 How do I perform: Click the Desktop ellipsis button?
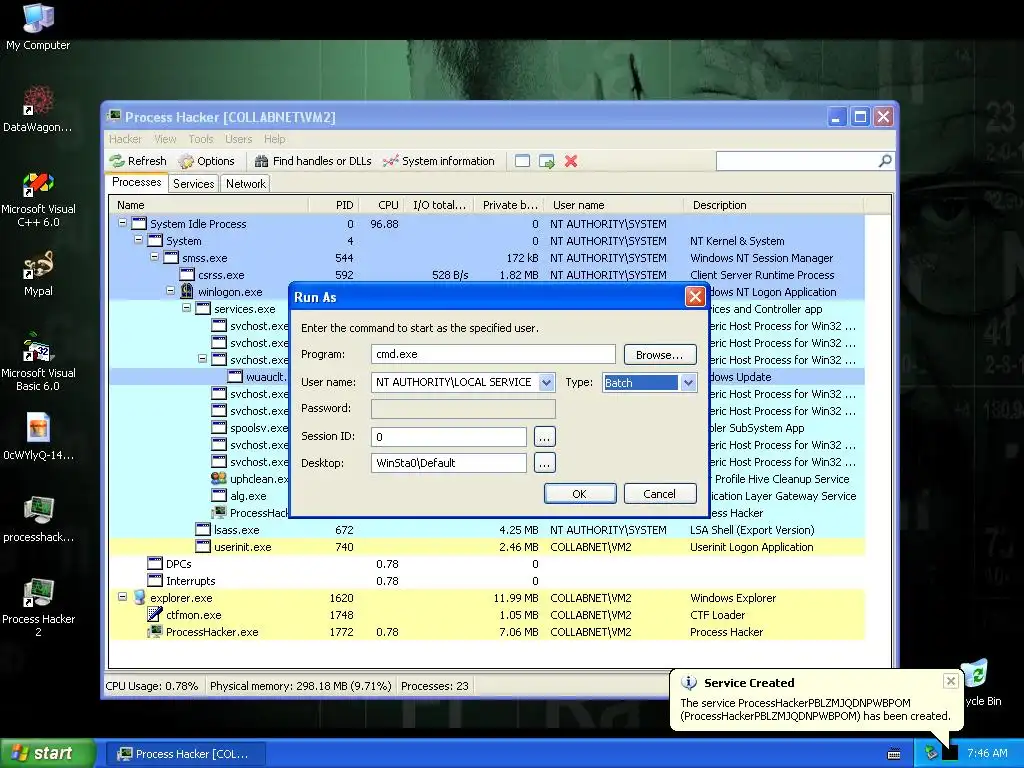544,463
